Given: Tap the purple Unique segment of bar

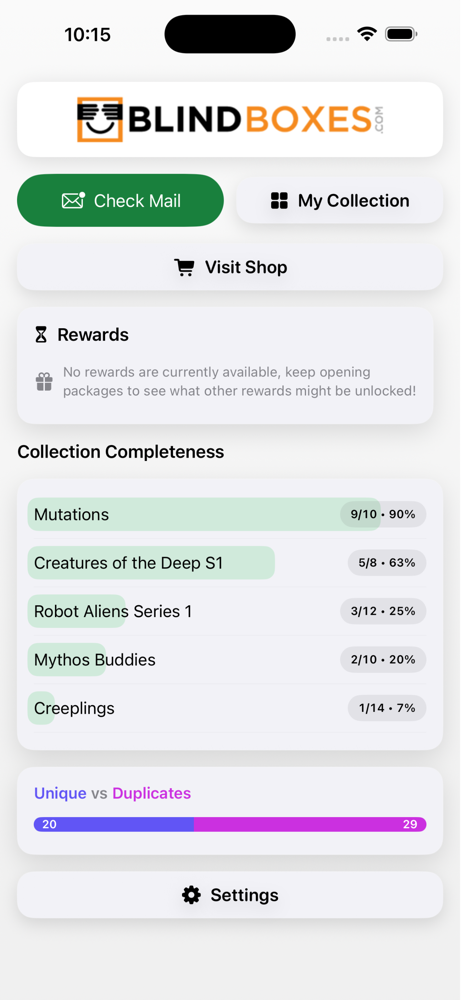Looking at the screenshot, I should pos(114,824).
